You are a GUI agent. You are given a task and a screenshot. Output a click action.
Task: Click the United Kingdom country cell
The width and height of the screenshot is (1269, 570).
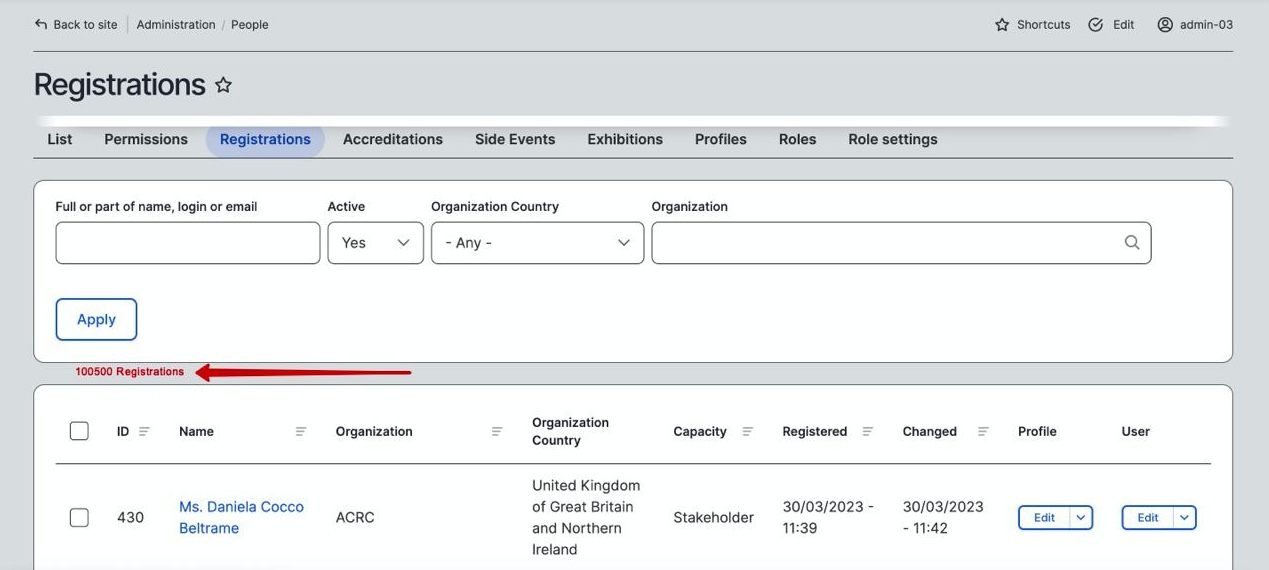586,517
